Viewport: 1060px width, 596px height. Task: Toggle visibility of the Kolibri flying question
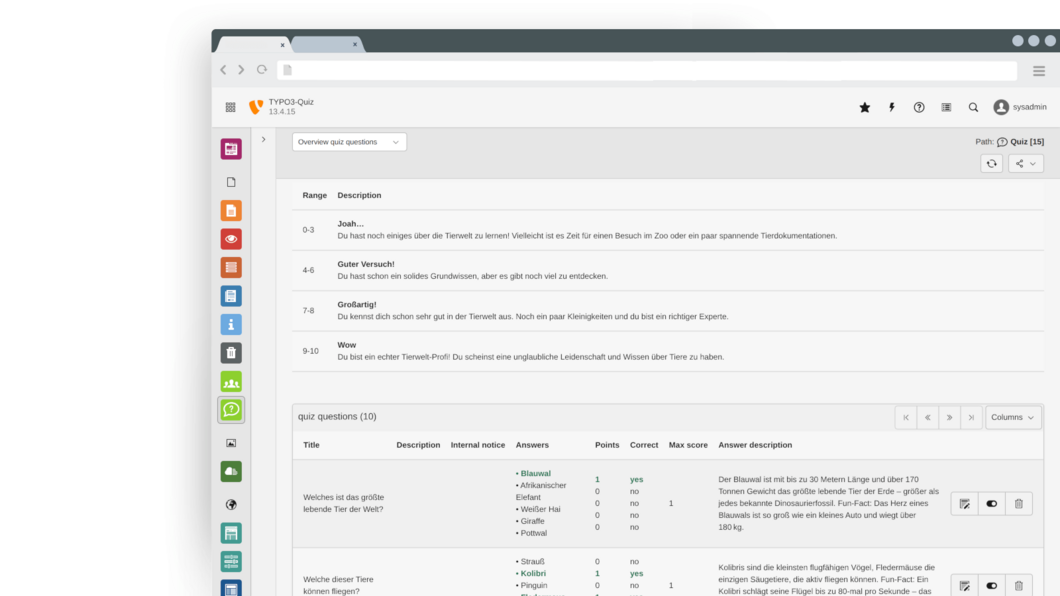pos(991,585)
